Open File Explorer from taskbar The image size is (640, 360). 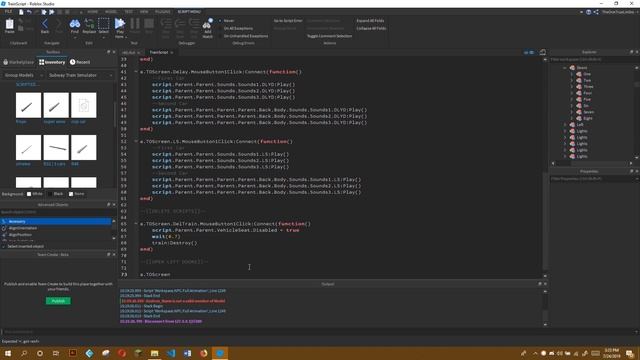pos(154,353)
